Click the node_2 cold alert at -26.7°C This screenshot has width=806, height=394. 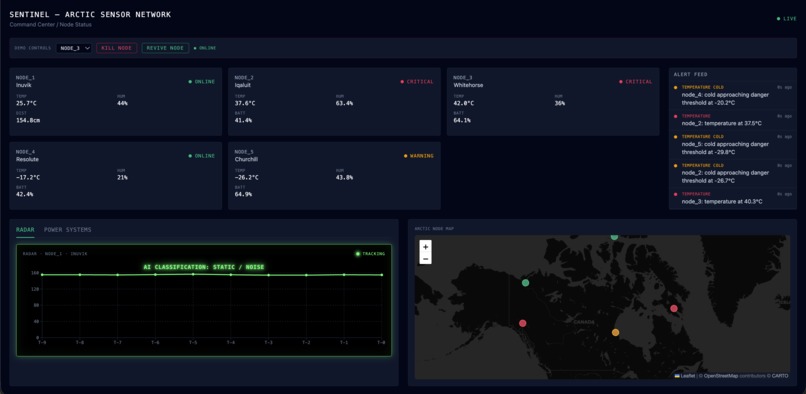732,173
